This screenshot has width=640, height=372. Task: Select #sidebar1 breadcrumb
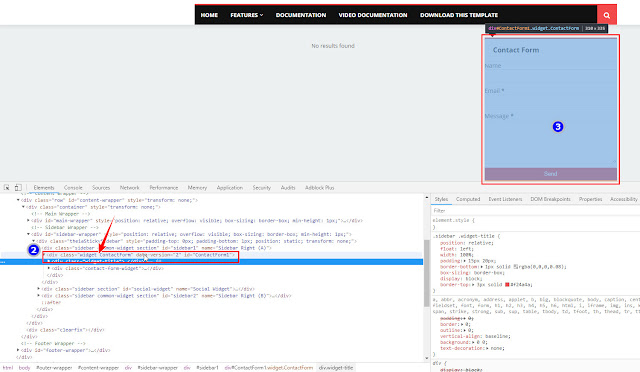tap(207, 368)
